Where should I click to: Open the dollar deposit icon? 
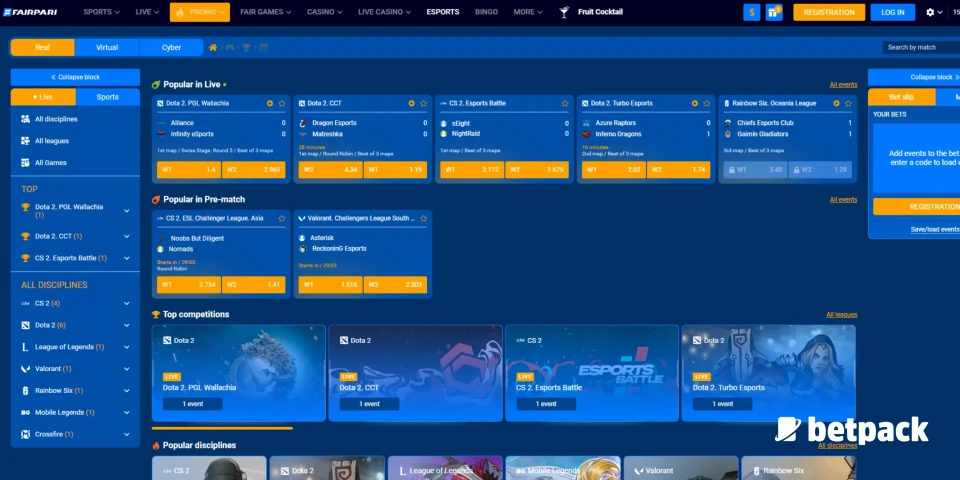751,12
